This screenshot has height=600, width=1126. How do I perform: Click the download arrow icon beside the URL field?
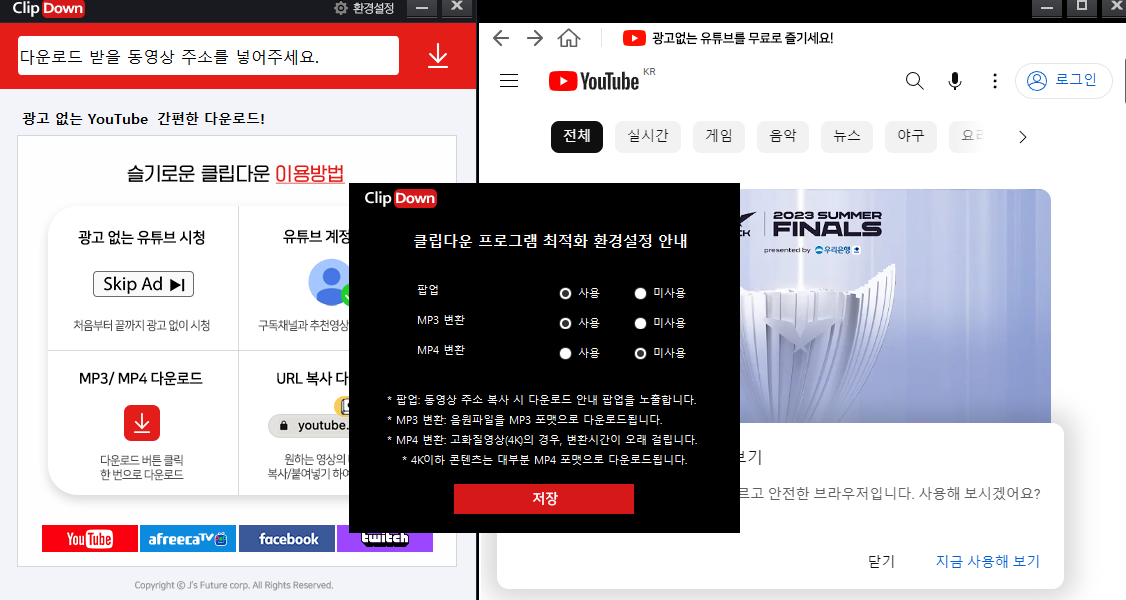[438, 56]
